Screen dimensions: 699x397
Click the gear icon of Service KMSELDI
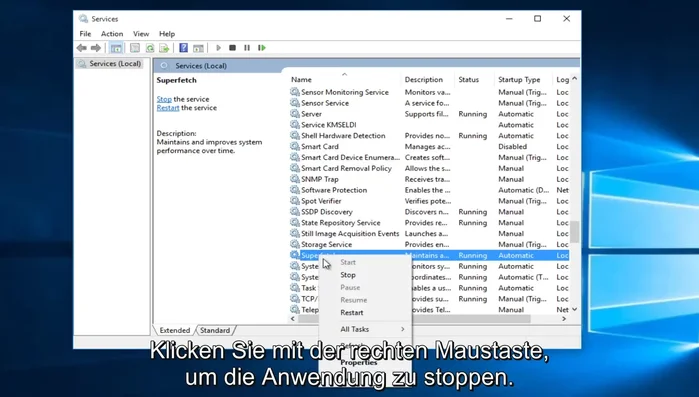point(295,125)
